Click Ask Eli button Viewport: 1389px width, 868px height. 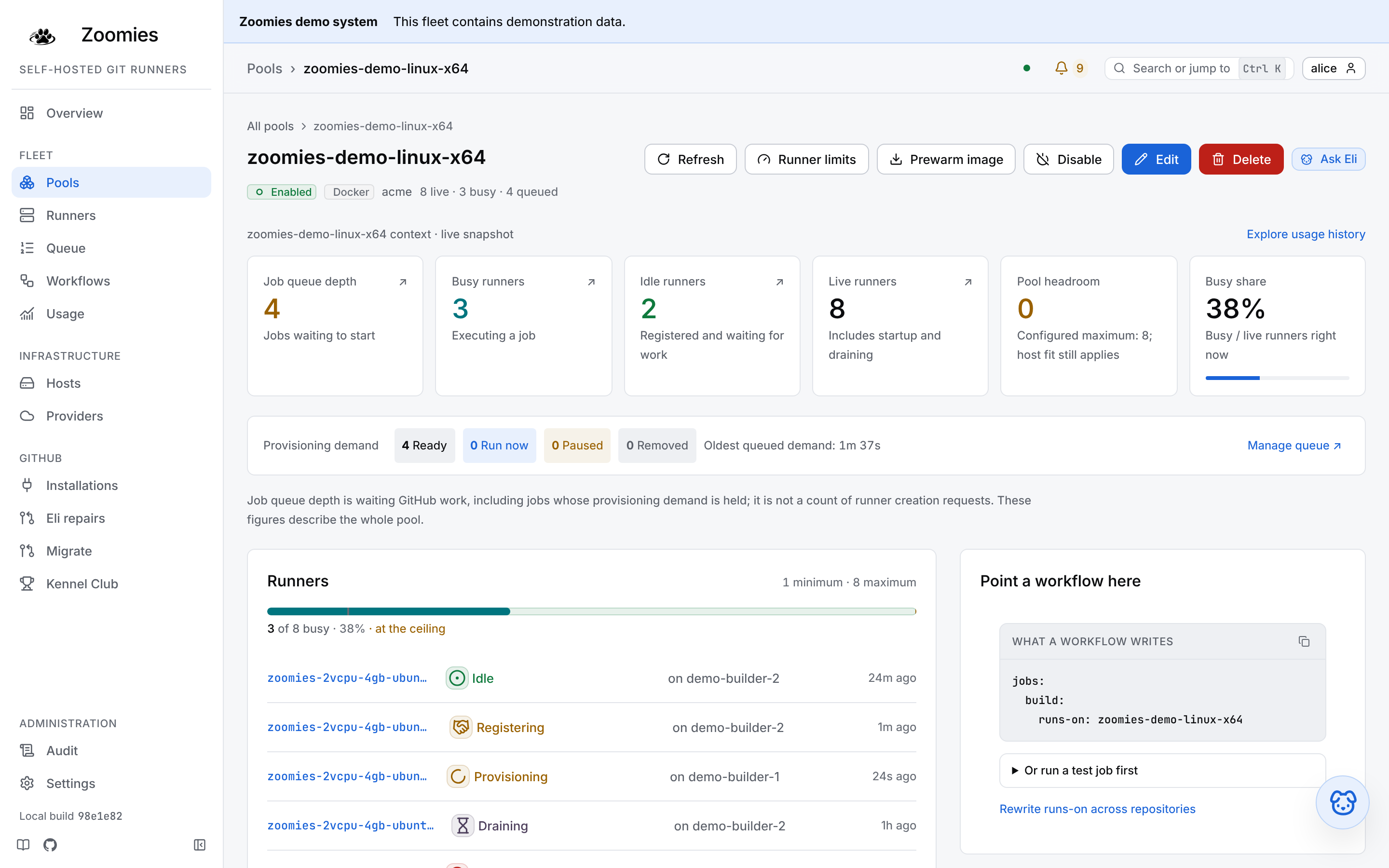(x=1328, y=159)
